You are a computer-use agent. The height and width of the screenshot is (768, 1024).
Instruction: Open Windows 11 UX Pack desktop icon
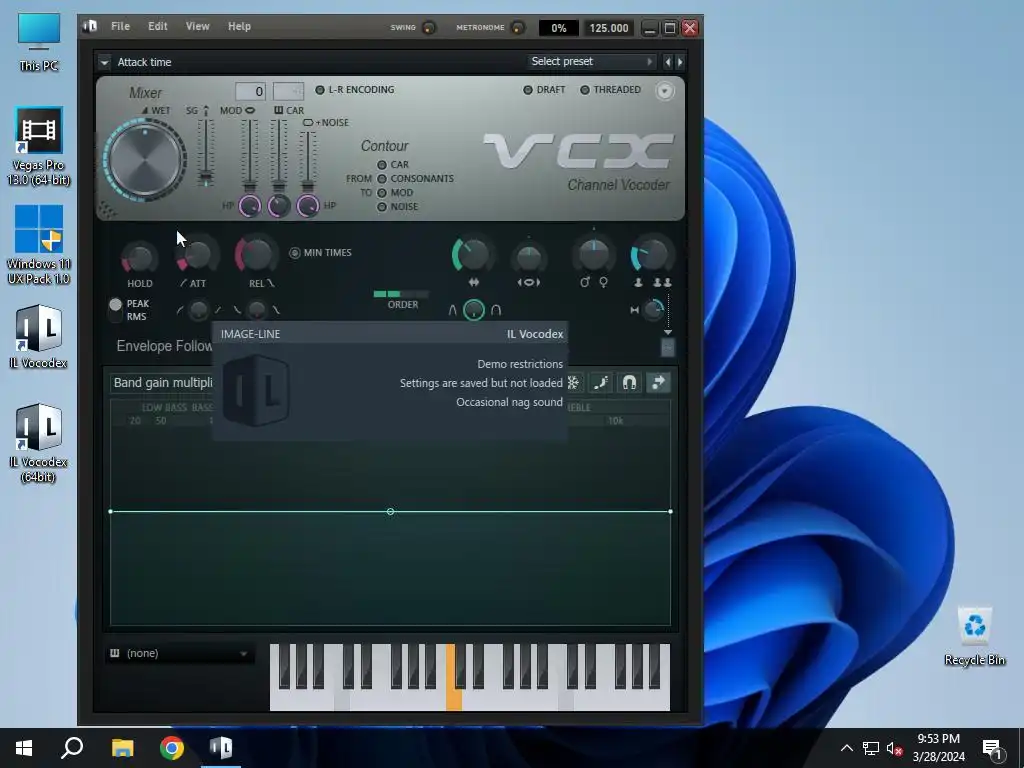39,245
